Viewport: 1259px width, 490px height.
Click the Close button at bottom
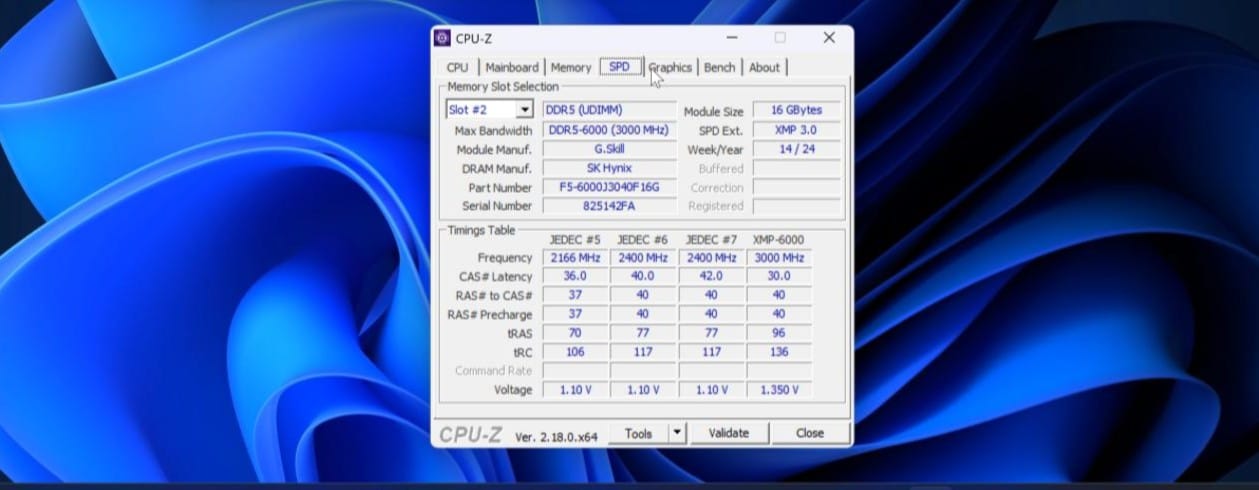pyautogui.click(x=810, y=433)
